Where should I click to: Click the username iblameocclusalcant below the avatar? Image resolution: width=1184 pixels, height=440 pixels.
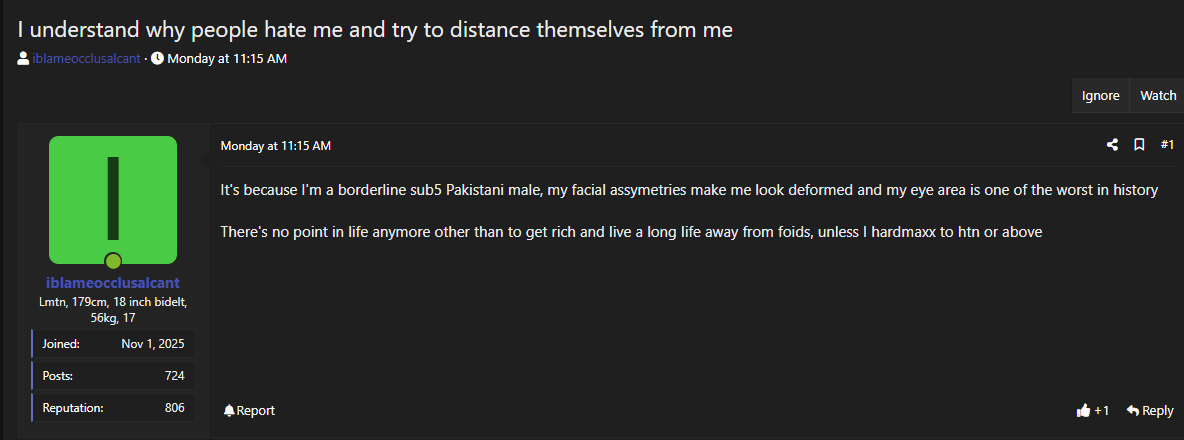pos(113,283)
